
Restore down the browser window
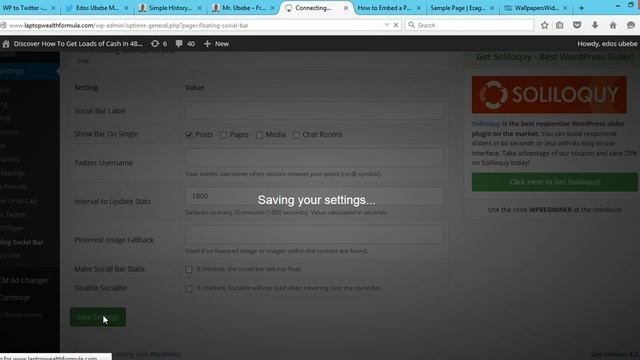[x=631, y=5]
